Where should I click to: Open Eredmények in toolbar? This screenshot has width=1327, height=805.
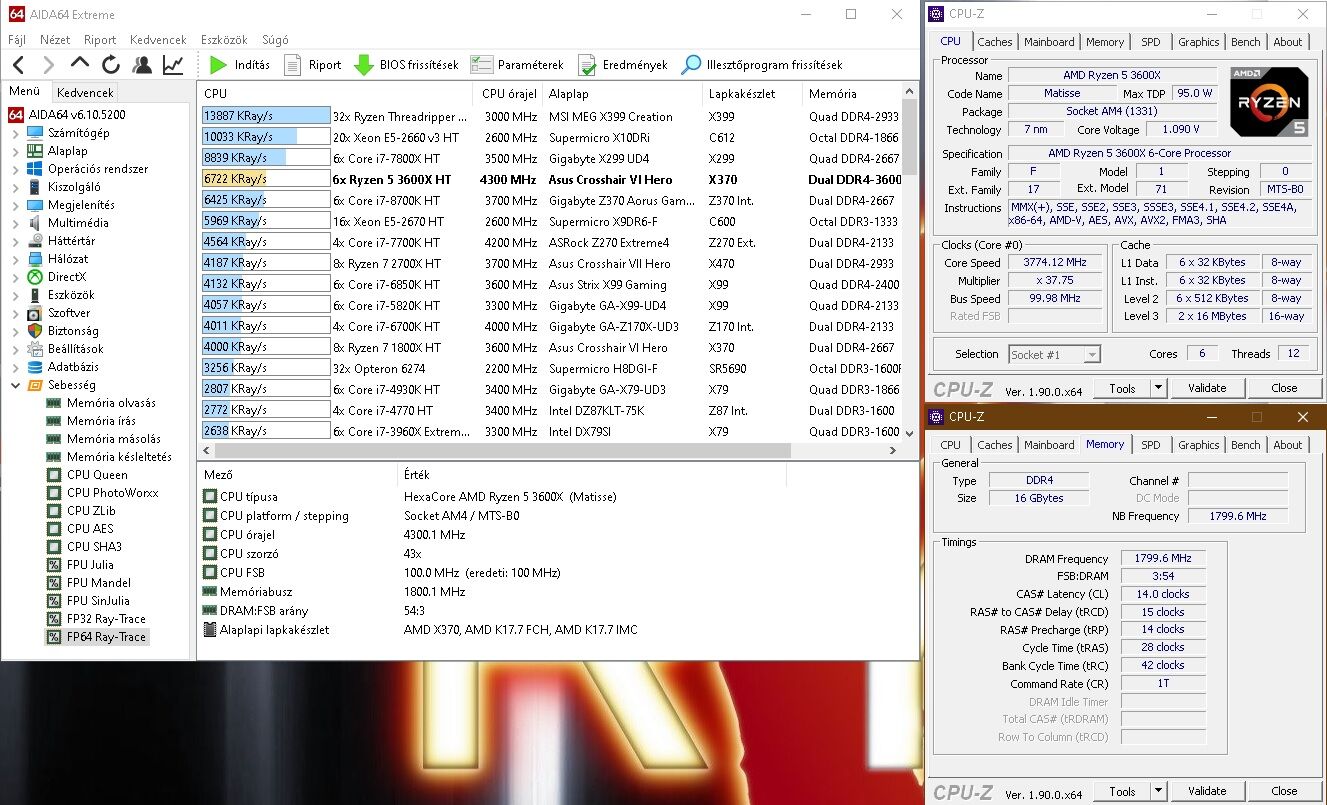pos(622,65)
